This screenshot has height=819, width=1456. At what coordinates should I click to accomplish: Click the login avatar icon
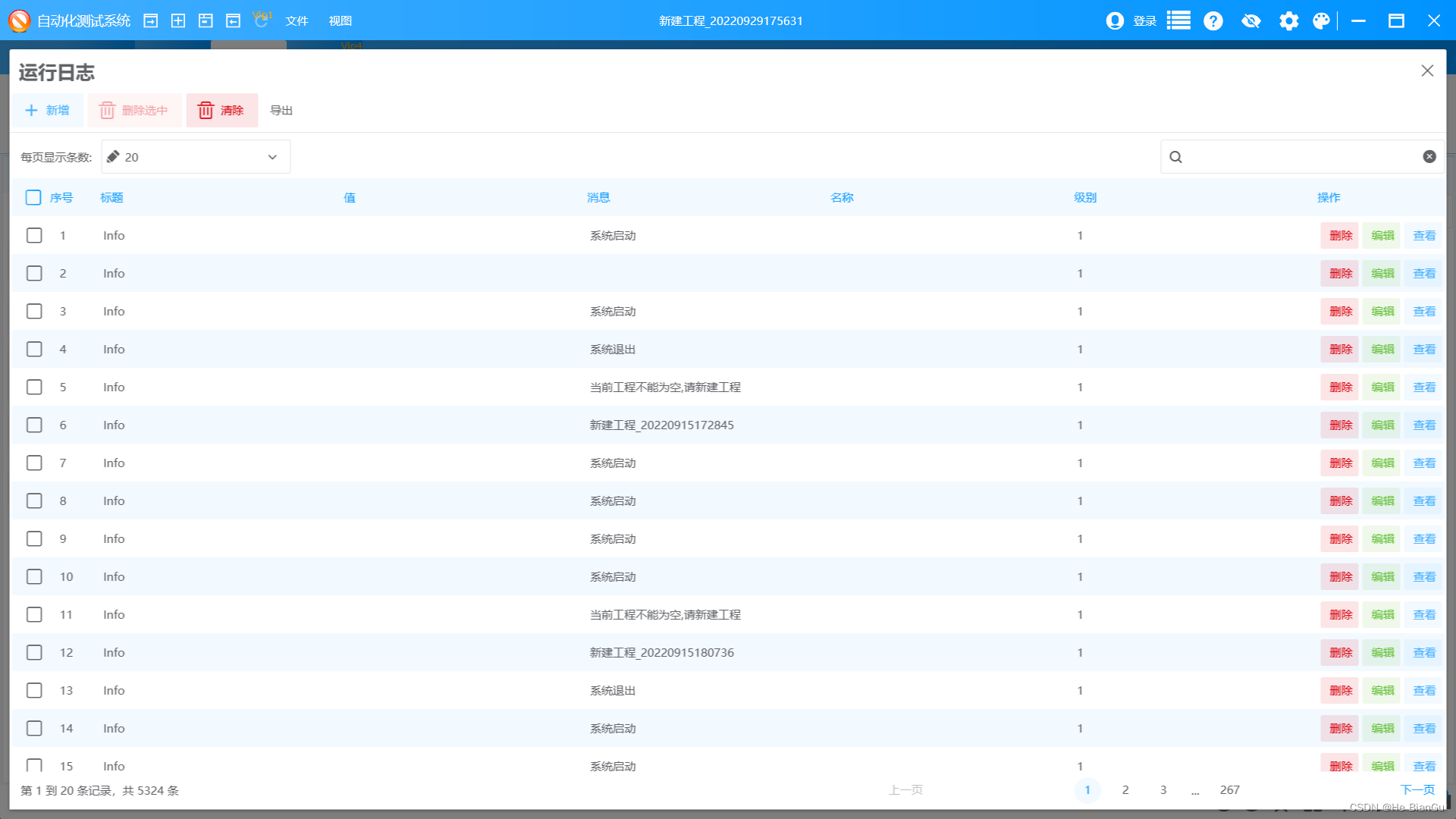tap(1115, 20)
